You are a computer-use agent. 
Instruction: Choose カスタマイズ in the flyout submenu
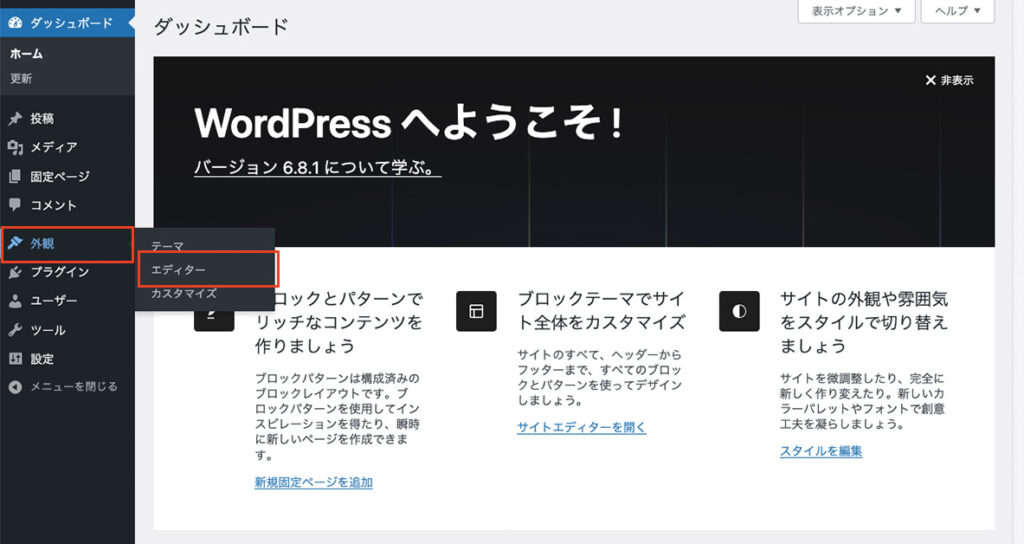point(184,294)
